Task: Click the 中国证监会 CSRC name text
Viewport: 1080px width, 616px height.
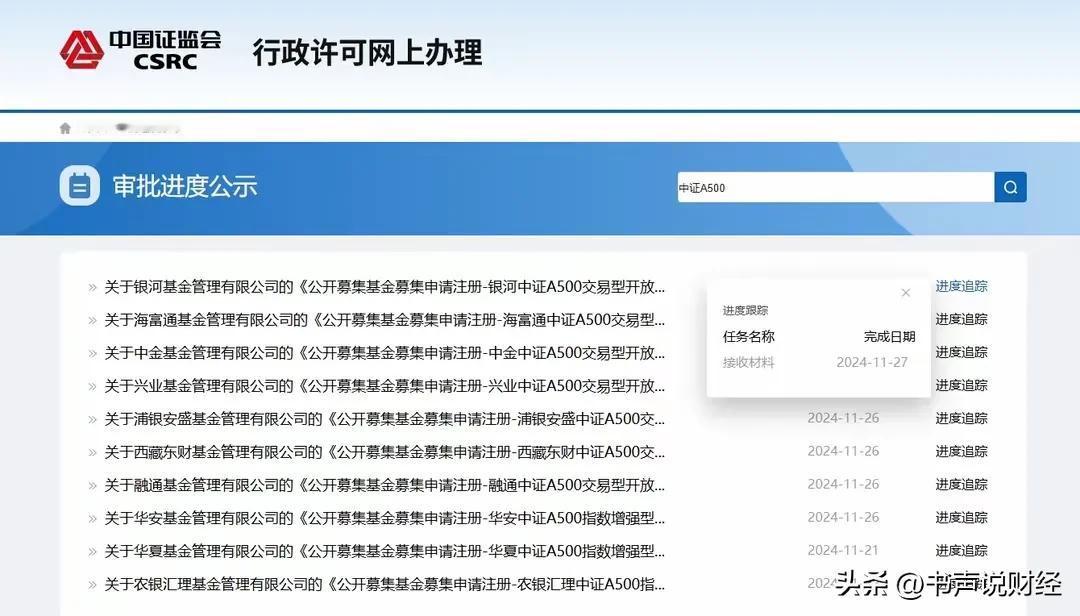Action: tap(165, 50)
